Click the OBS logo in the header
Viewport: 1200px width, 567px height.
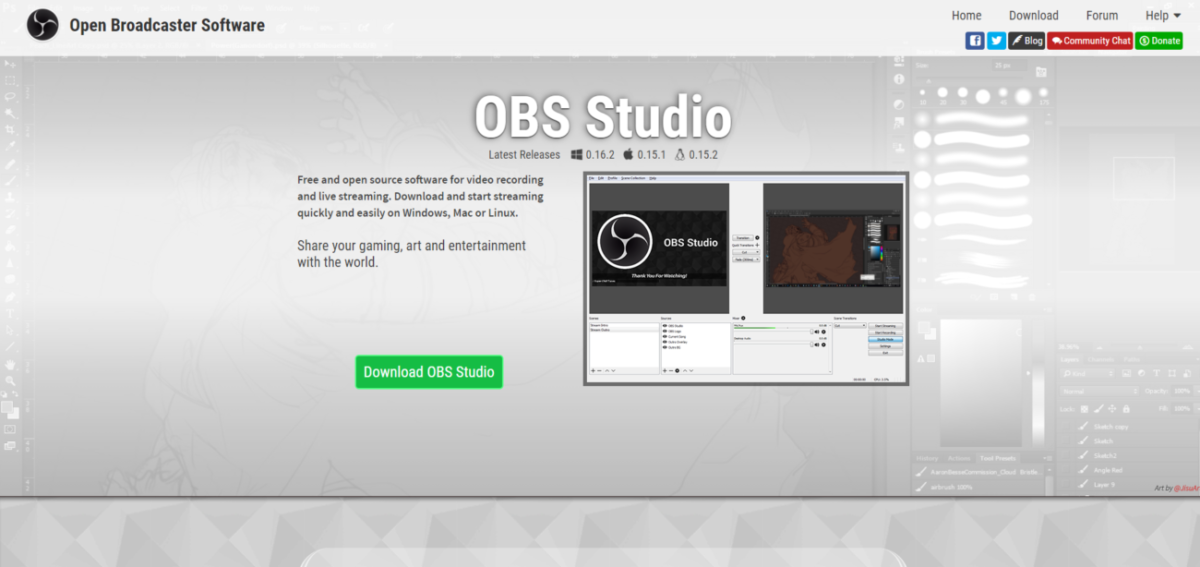43,25
